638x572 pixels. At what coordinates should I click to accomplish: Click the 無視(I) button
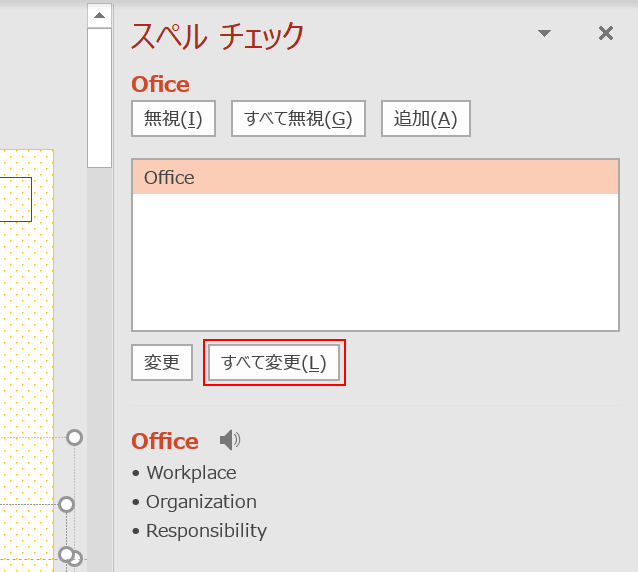point(173,118)
